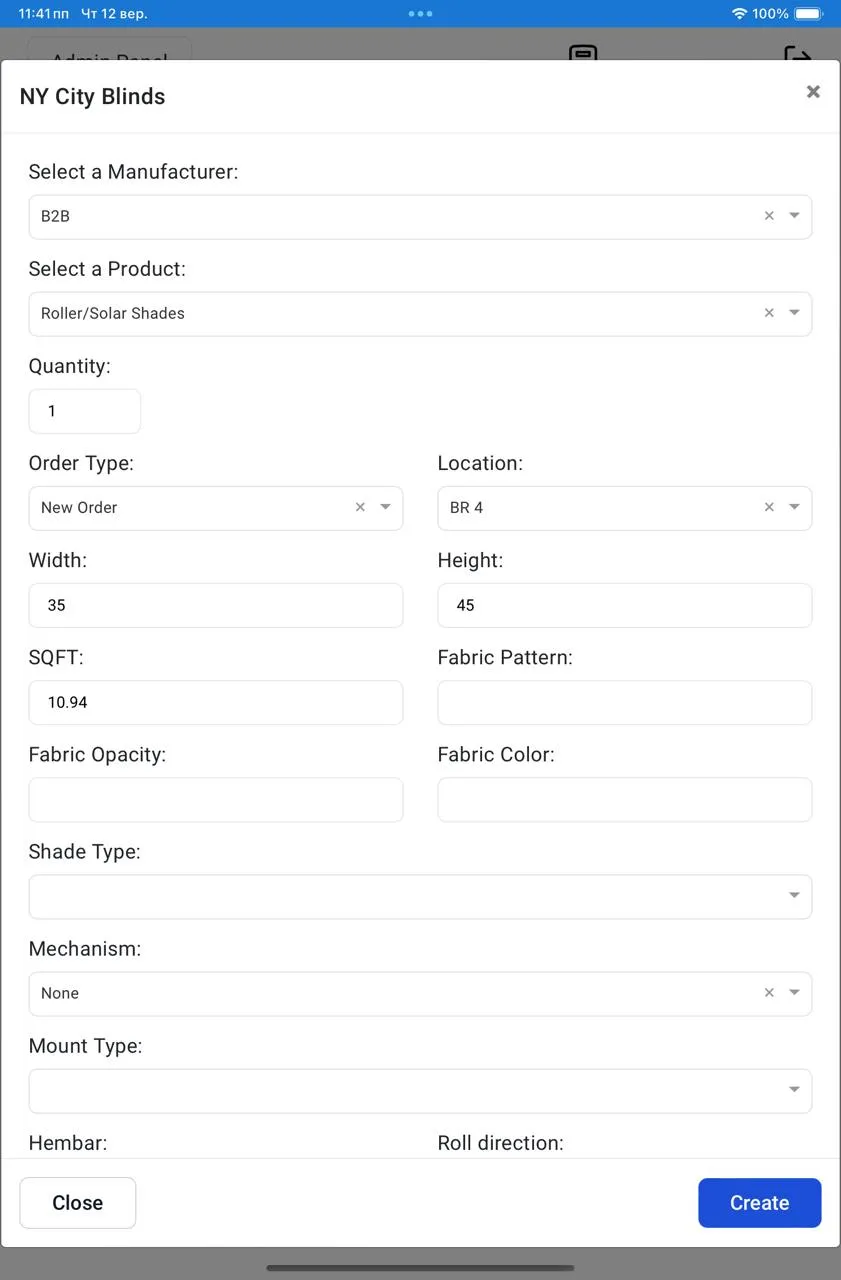
Task: Tap the three dots multitasking indicator
Action: [420, 14]
